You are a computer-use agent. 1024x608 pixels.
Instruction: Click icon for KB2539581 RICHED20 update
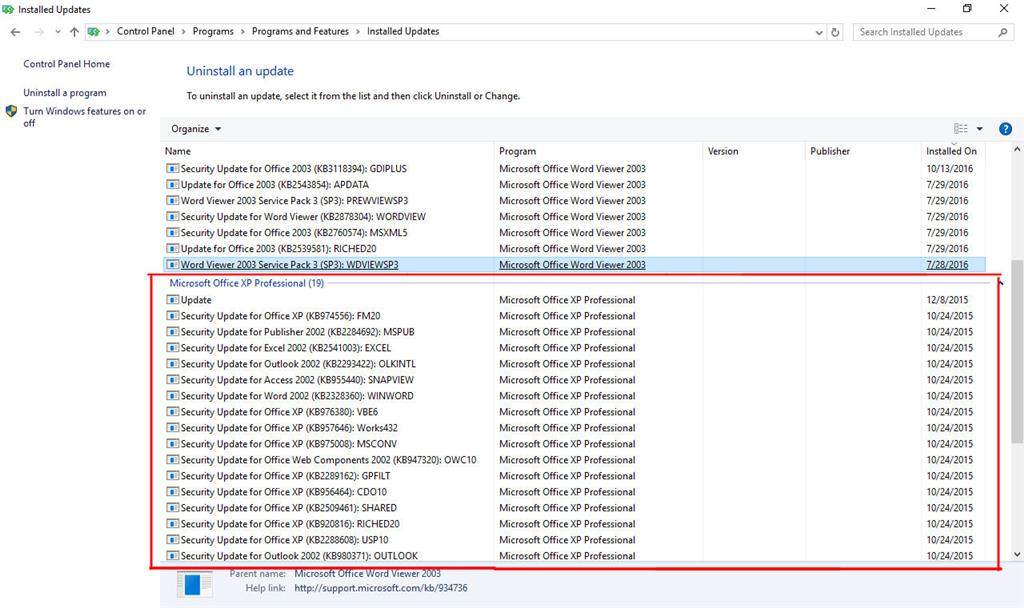172,249
